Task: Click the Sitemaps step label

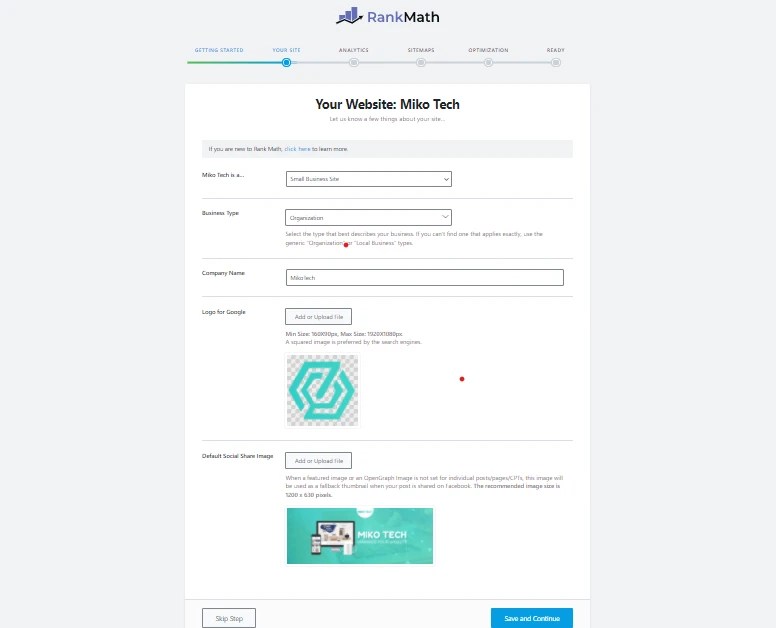Action: coord(421,50)
